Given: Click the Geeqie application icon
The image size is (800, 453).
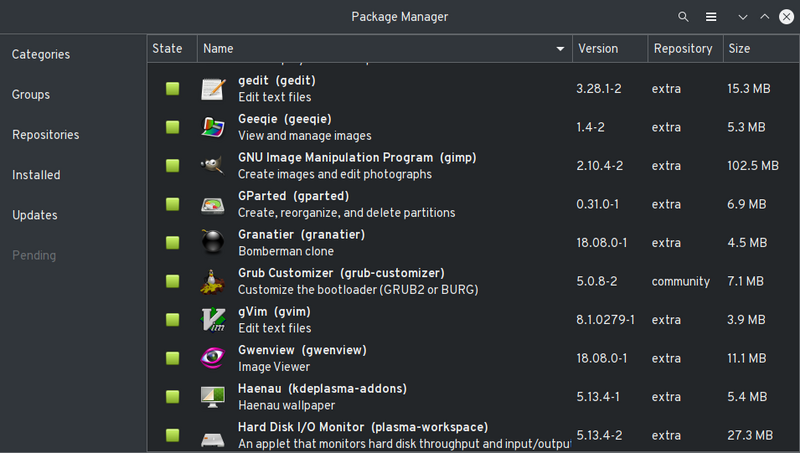Looking at the screenshot, I should [x=213, y=127].
